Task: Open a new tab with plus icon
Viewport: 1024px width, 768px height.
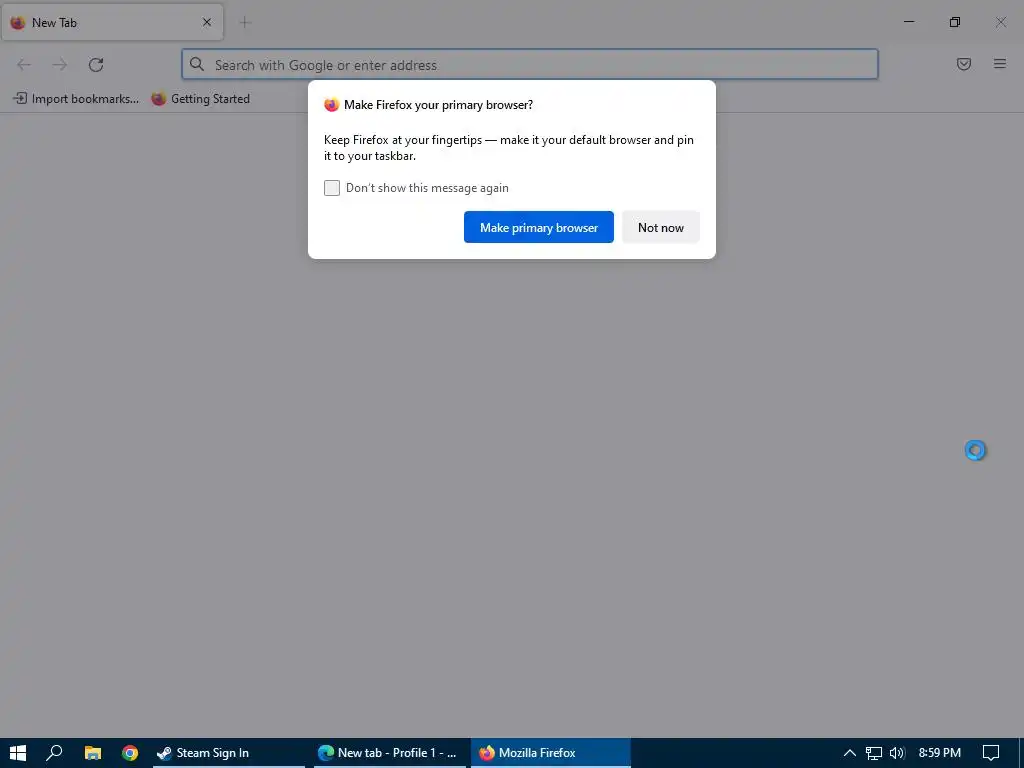Action: click(245, 23)
